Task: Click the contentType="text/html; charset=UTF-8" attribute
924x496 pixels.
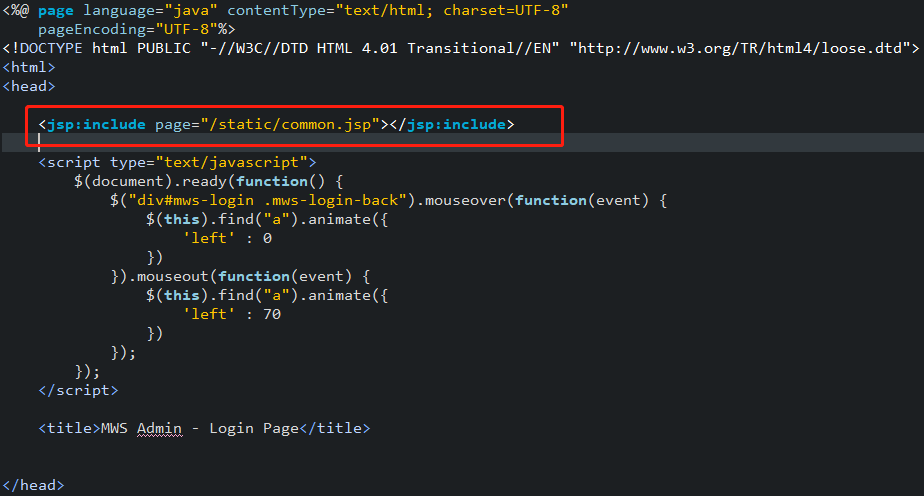Action: point(398,11)
